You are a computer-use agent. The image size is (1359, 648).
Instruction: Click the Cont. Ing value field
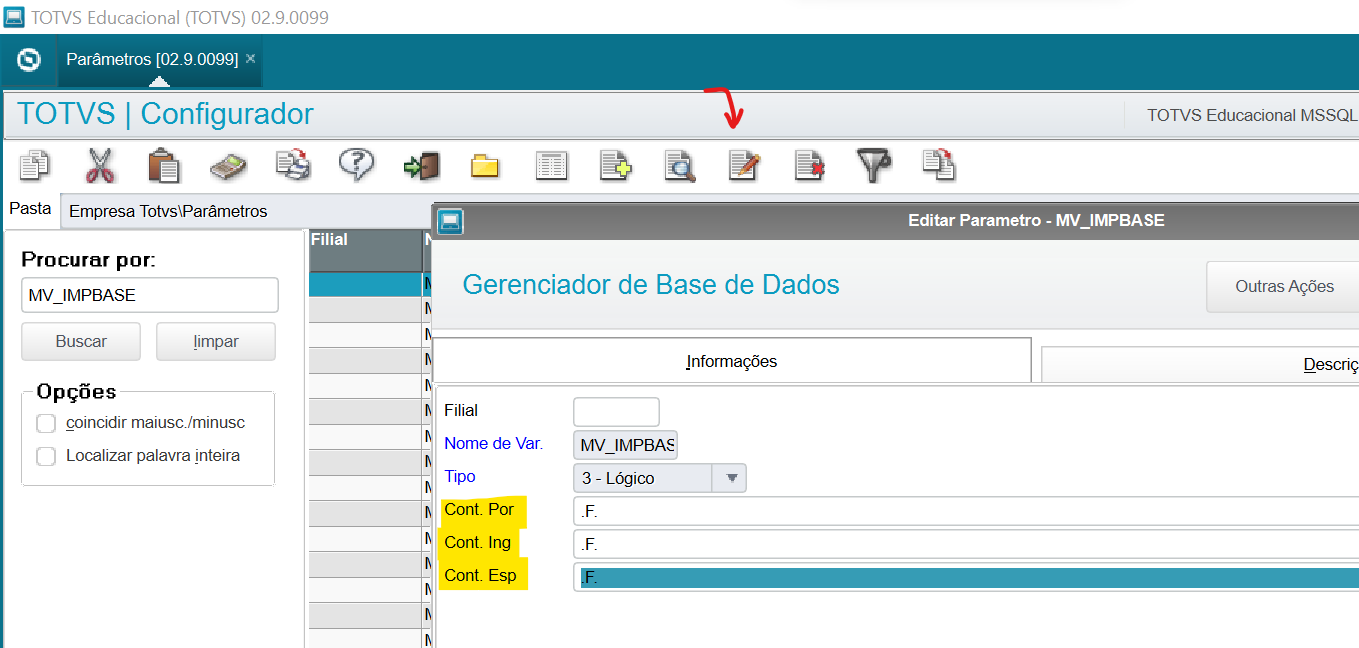click(x=966, y=544)
